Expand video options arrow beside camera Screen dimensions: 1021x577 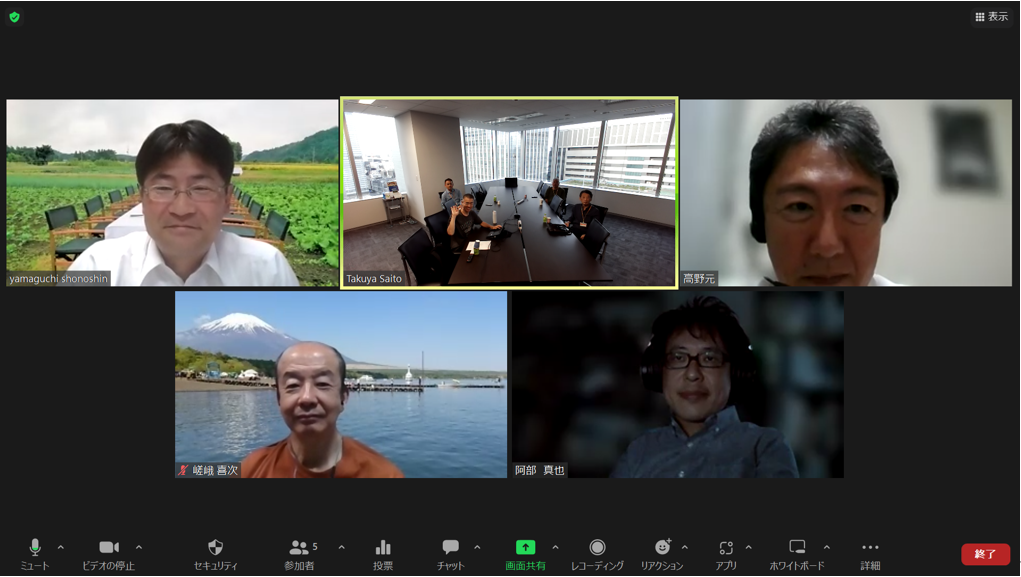pos(139,547)
